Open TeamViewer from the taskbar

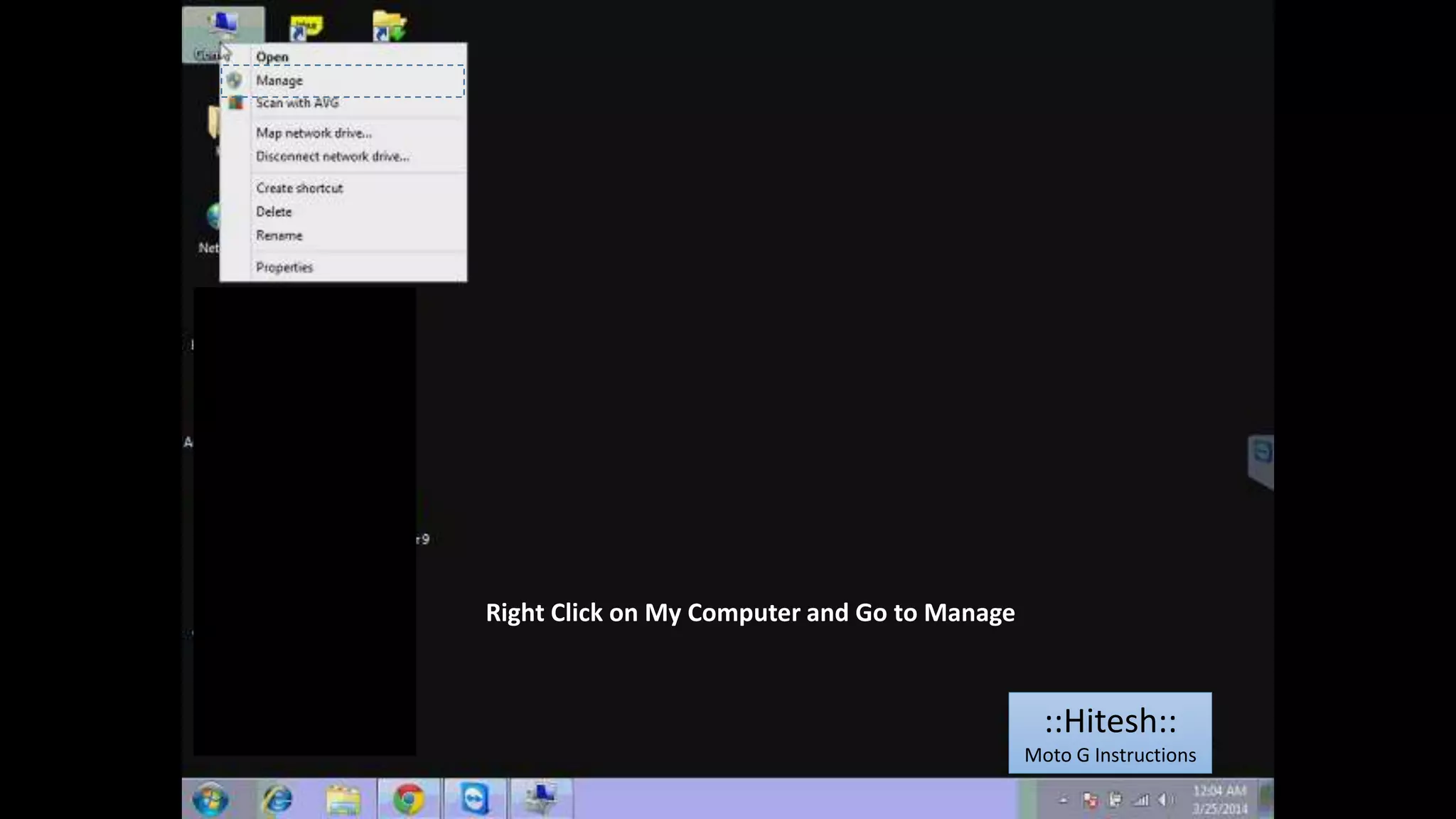(x=475, y=800)
